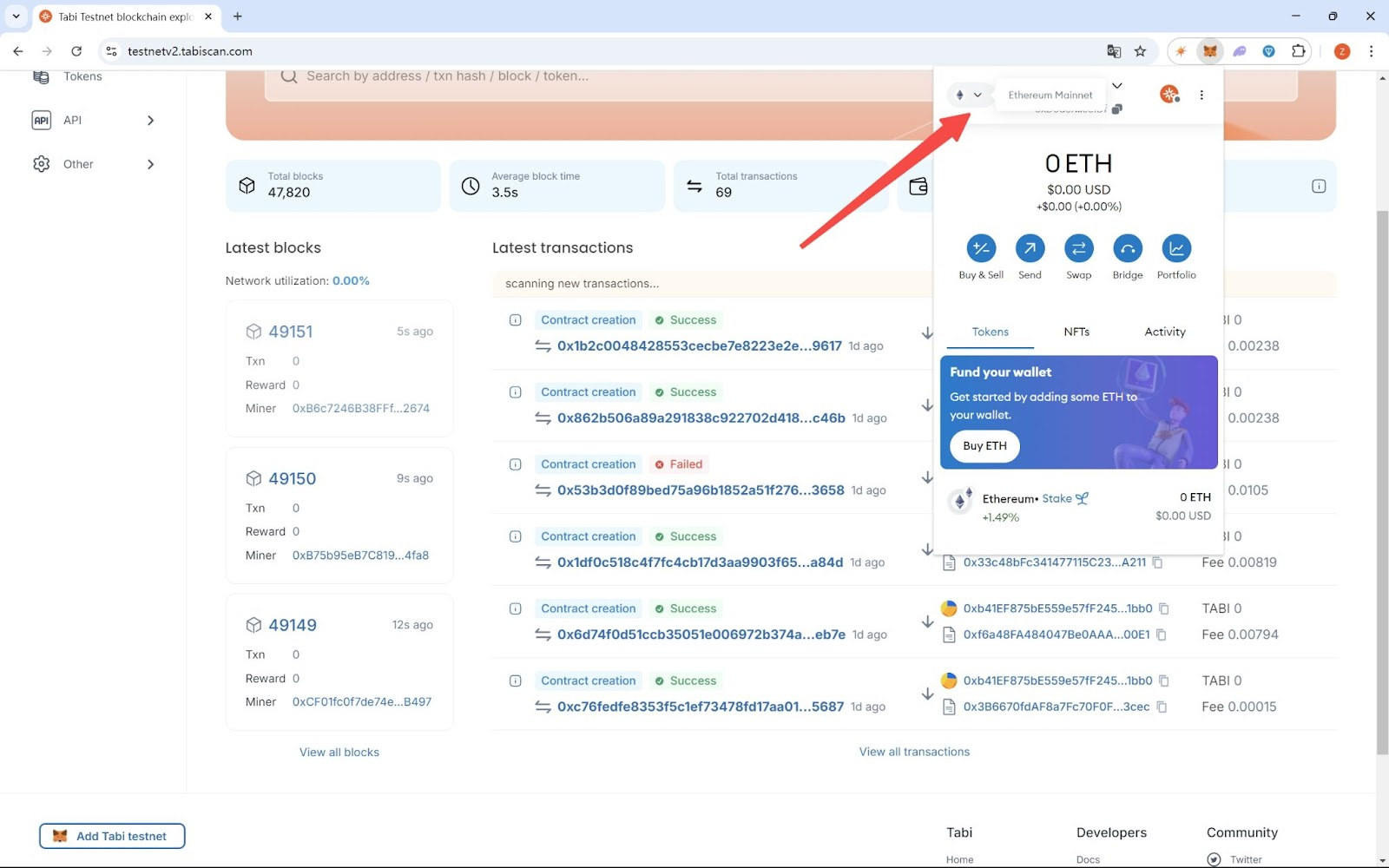Copy address 0xb41EF875bE559e57fF245...1bb0 in the eb7e row
This screenshot has height=868, width=1389.
1164,608
